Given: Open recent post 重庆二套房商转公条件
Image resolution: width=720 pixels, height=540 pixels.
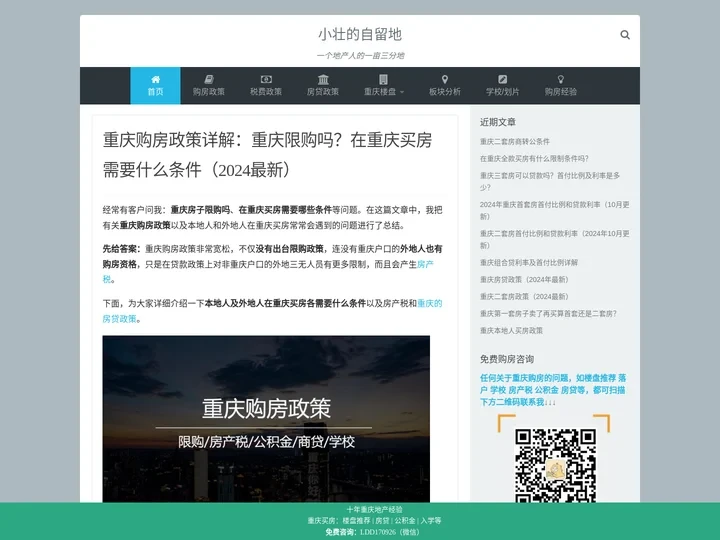Looking at the screenshot, I should pyautogui.click(x=514, y=141).
